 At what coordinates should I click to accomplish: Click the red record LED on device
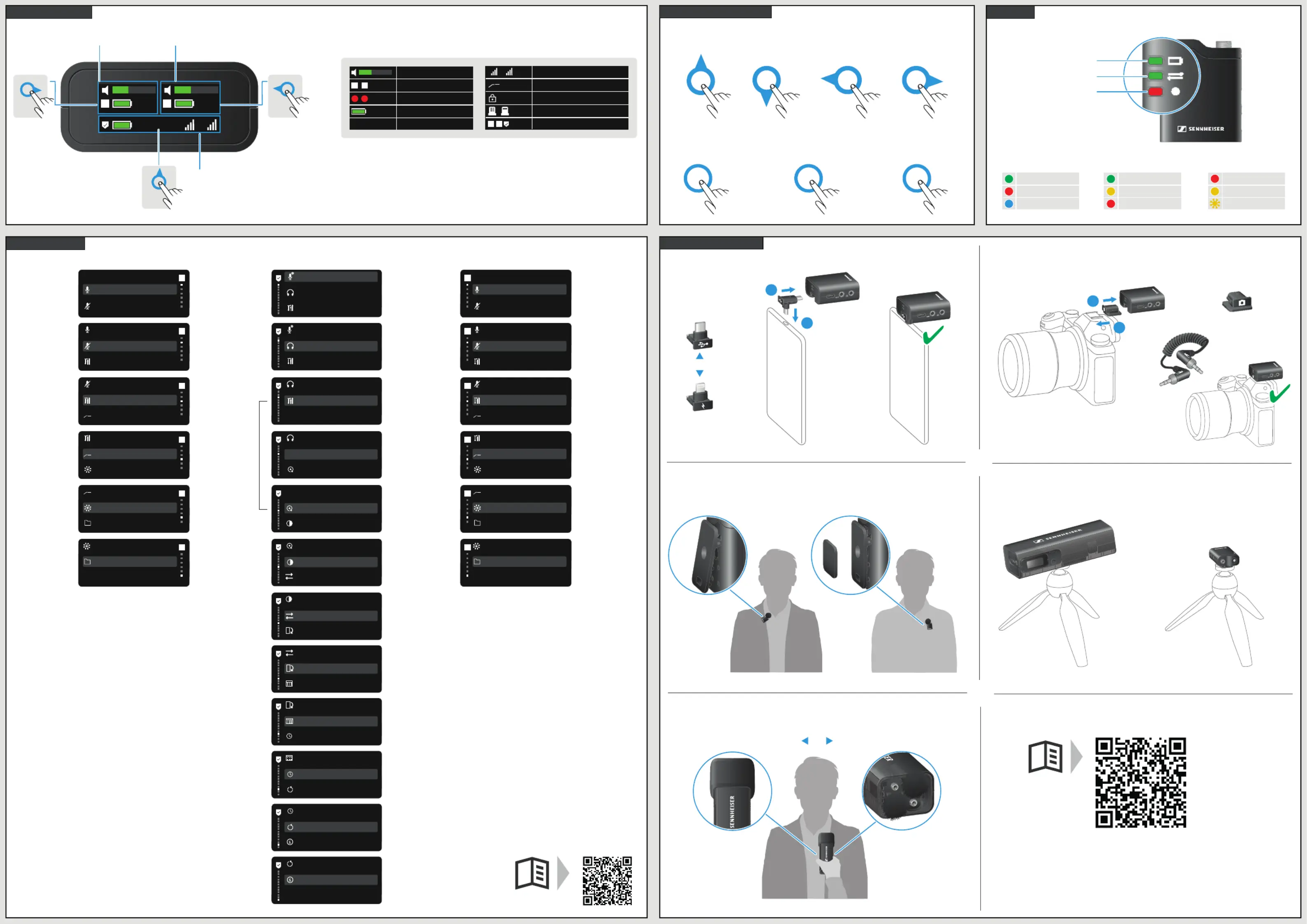[x=1155, y=91]
